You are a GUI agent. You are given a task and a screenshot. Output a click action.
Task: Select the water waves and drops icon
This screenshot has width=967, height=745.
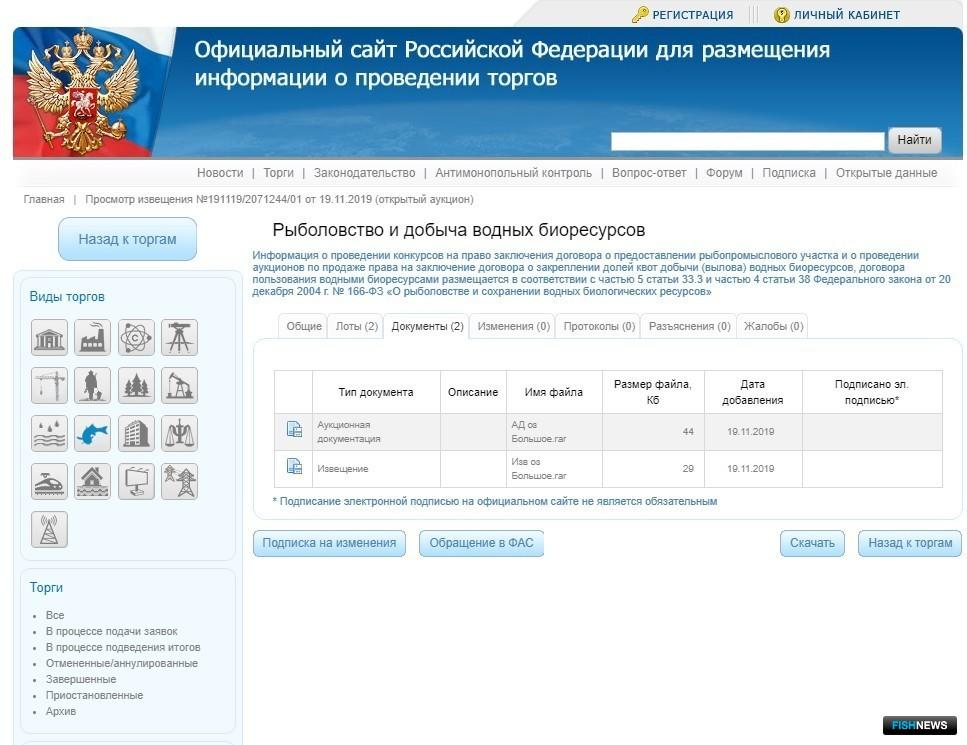pos(49,434)
